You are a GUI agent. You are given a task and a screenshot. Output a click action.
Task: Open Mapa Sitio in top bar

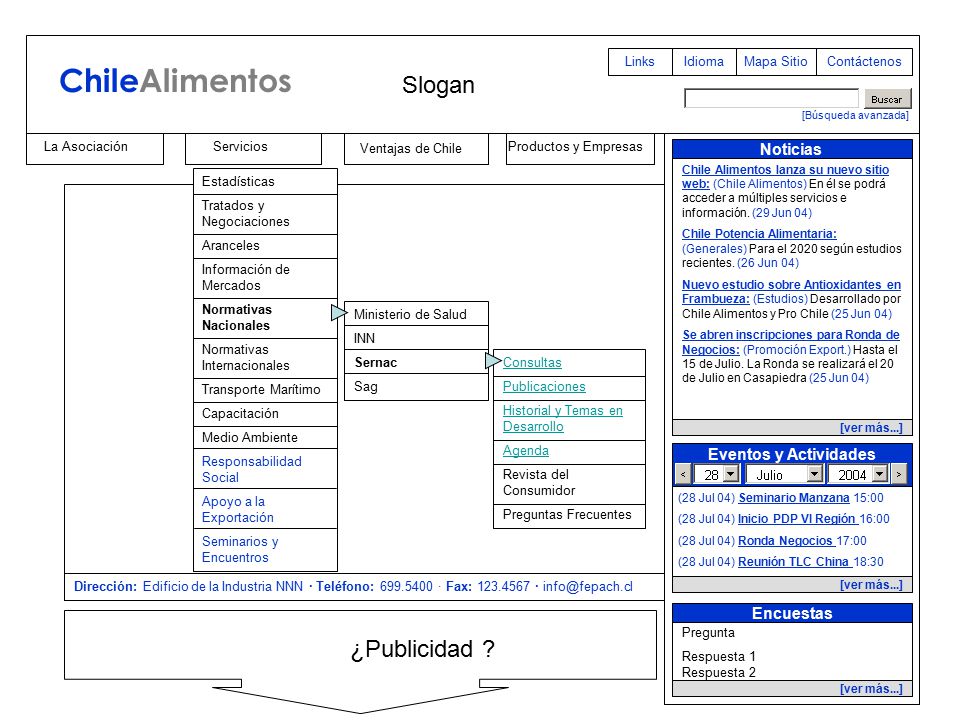tap(776, 62)
